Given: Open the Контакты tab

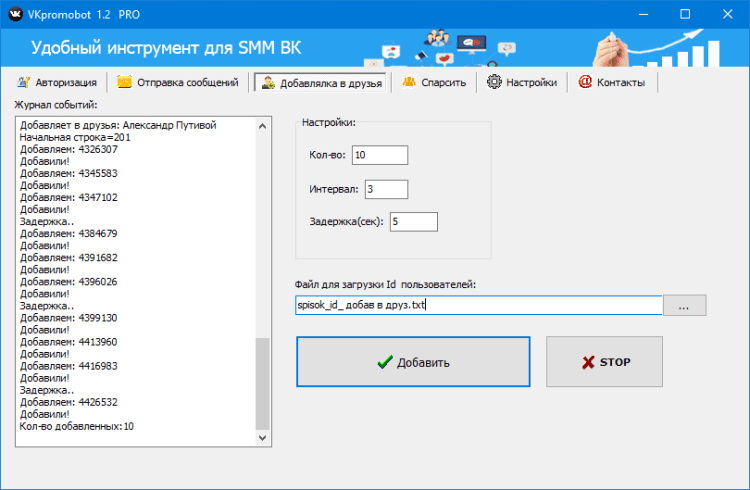Looking at the screenshot, I should point(612,82).
